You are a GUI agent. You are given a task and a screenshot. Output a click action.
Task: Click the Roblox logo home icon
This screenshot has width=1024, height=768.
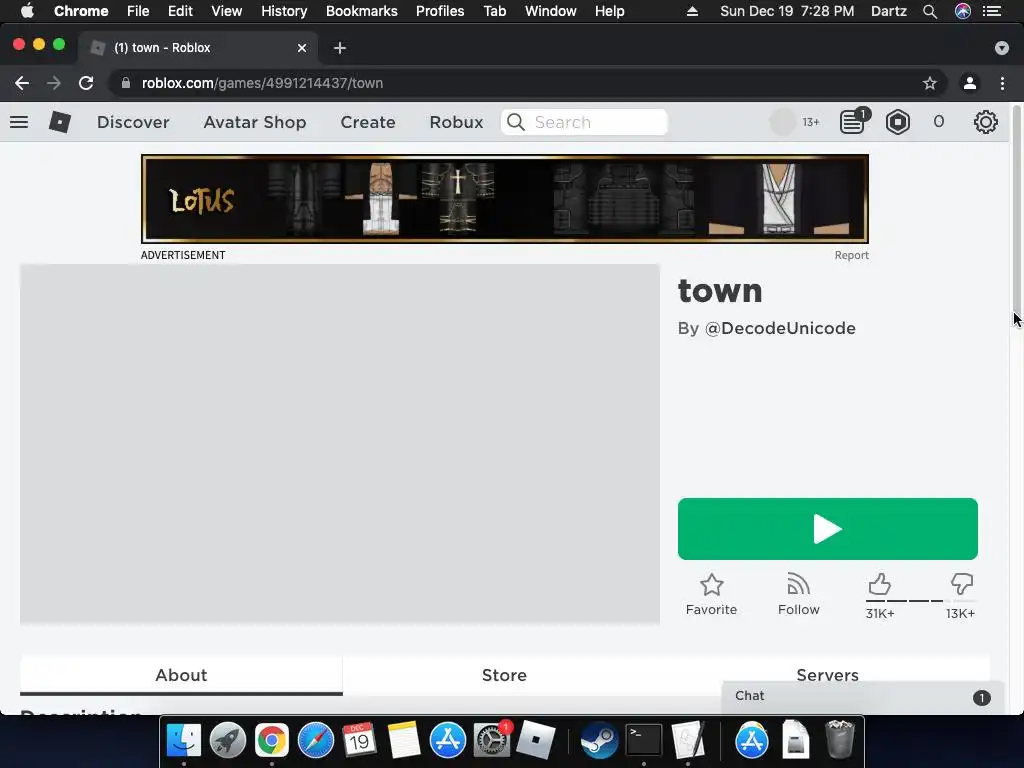59,122
